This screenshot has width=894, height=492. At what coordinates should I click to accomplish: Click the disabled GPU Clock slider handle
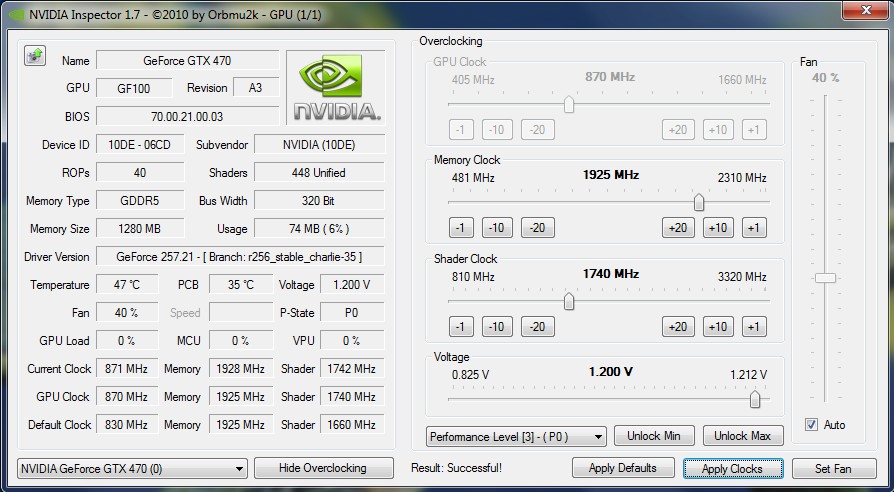coord(568,104)
